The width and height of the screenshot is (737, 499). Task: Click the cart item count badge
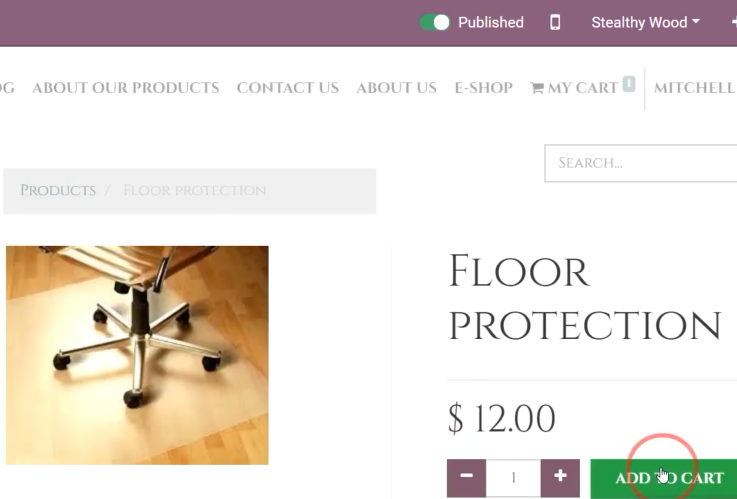point(629,84)
